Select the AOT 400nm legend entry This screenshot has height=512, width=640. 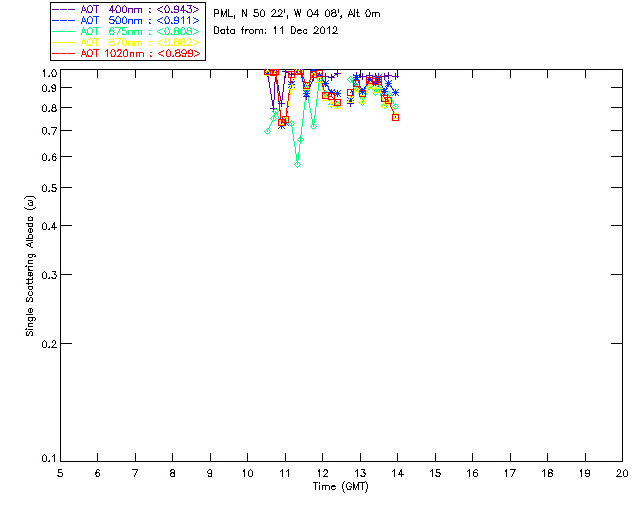127,9
